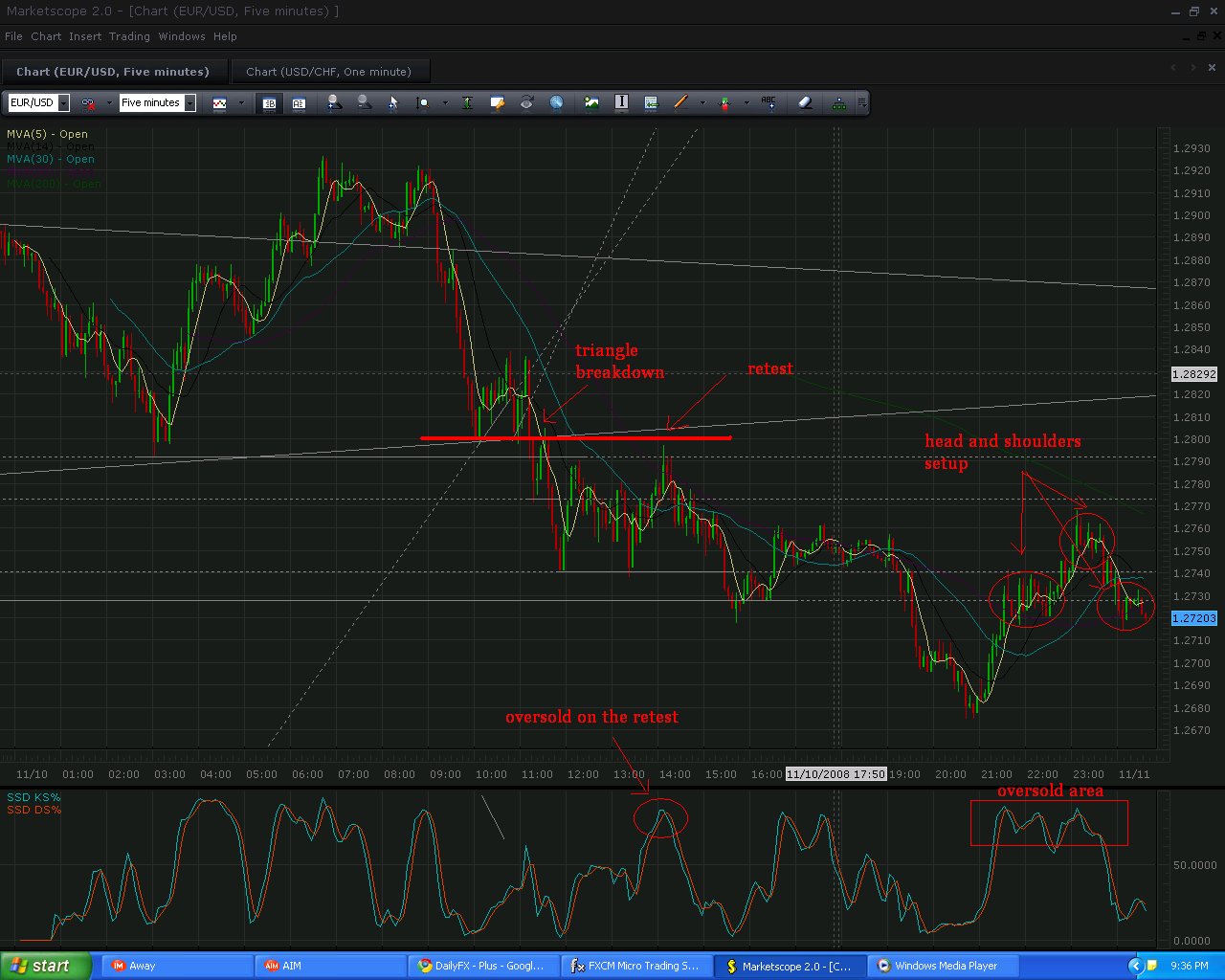The height and width of the screenshot is (980, 1225).
Task: Click the green hierarchy structure icon
Action: coord(839,102)
